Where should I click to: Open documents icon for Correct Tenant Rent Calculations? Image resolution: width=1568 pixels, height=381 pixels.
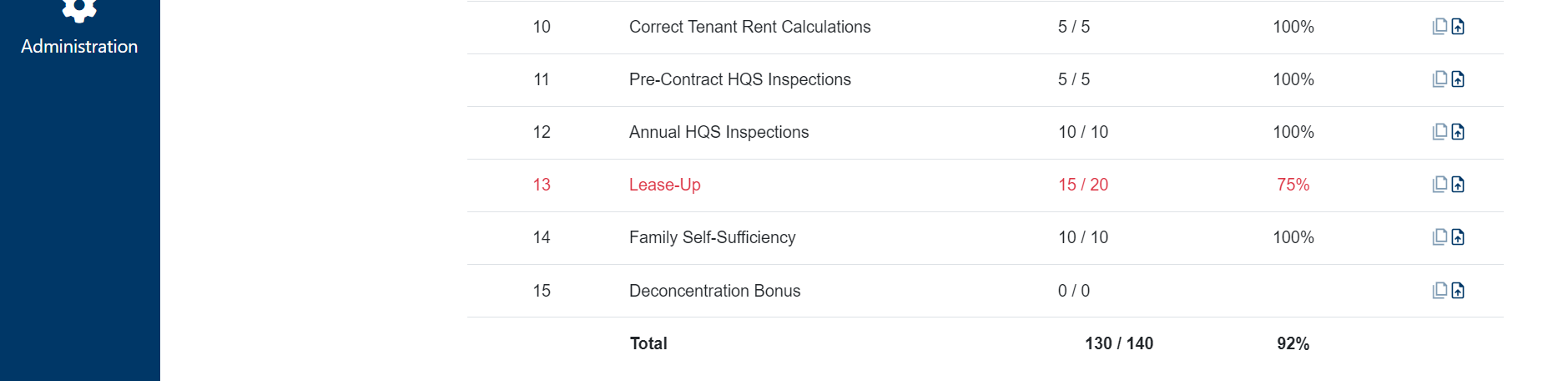point(1439,27)
